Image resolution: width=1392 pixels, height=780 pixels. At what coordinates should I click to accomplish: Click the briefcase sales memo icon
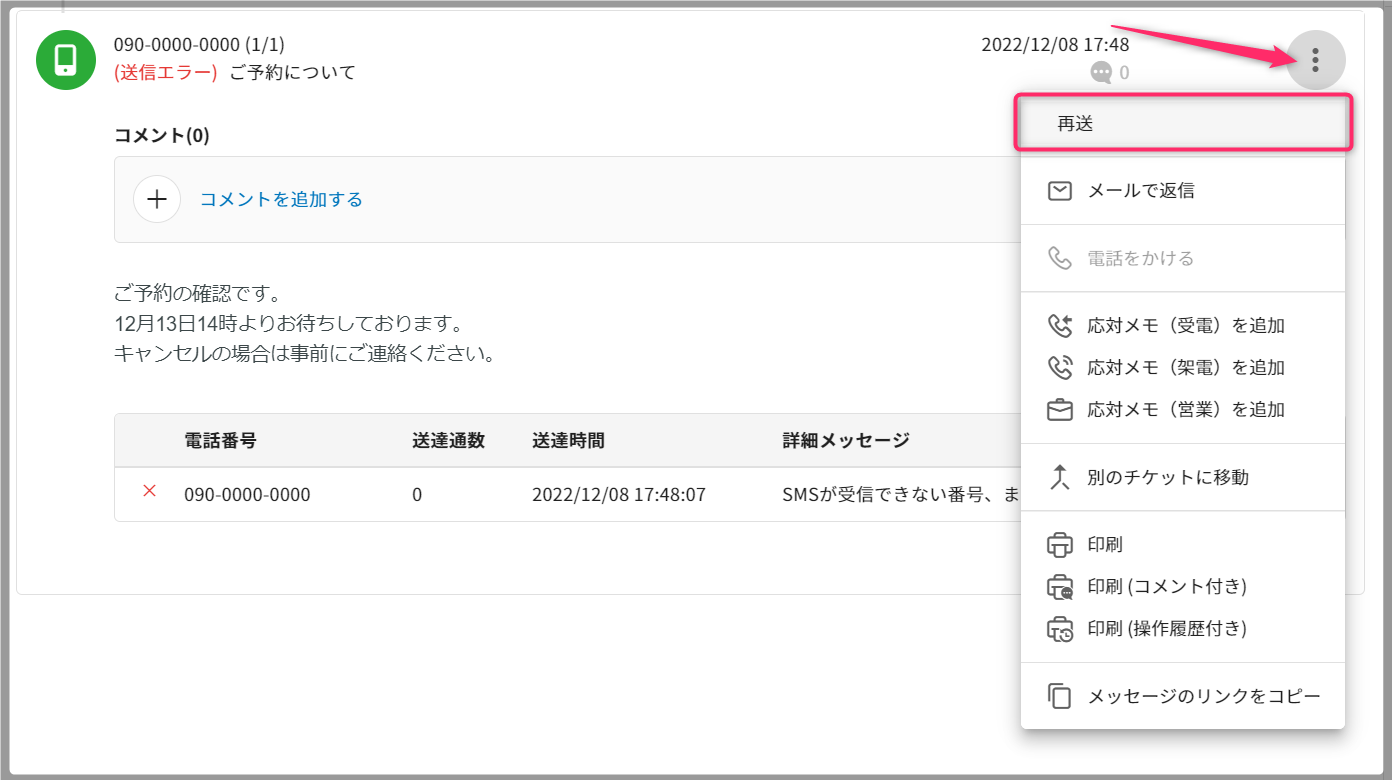point(1060,410)
